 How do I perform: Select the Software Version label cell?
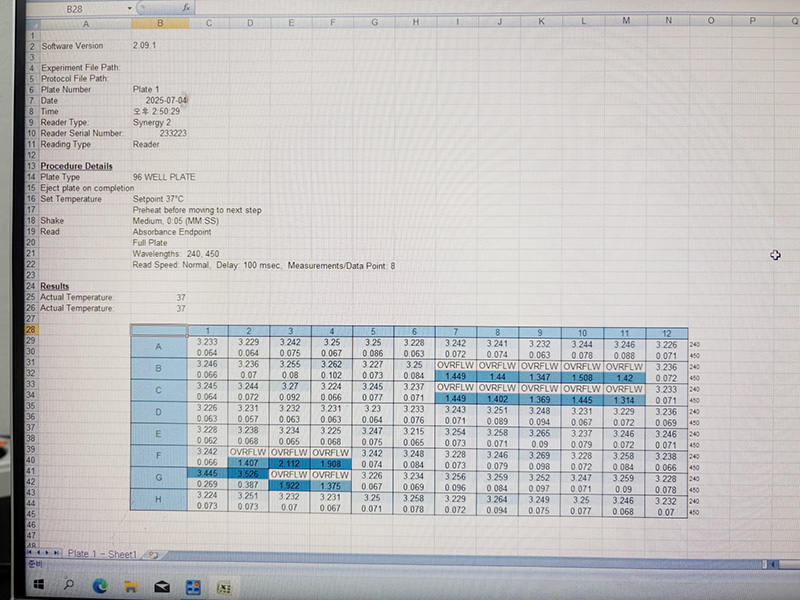72,46
